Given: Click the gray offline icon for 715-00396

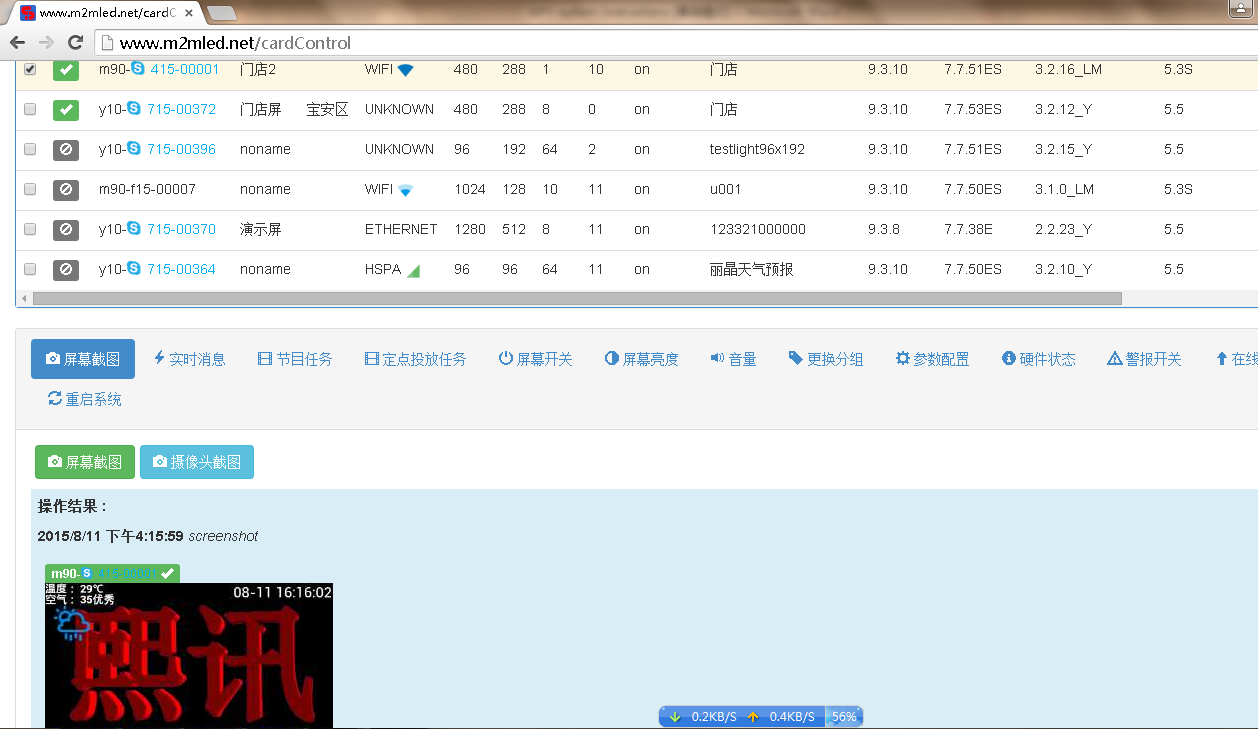Looking at the screenshot, I should (66, 150).
